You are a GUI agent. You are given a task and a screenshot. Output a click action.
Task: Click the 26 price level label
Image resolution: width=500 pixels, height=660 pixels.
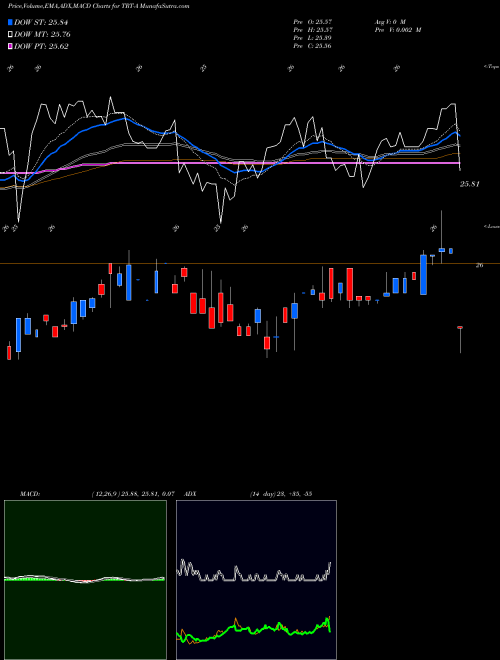click(x=479, y=266)
